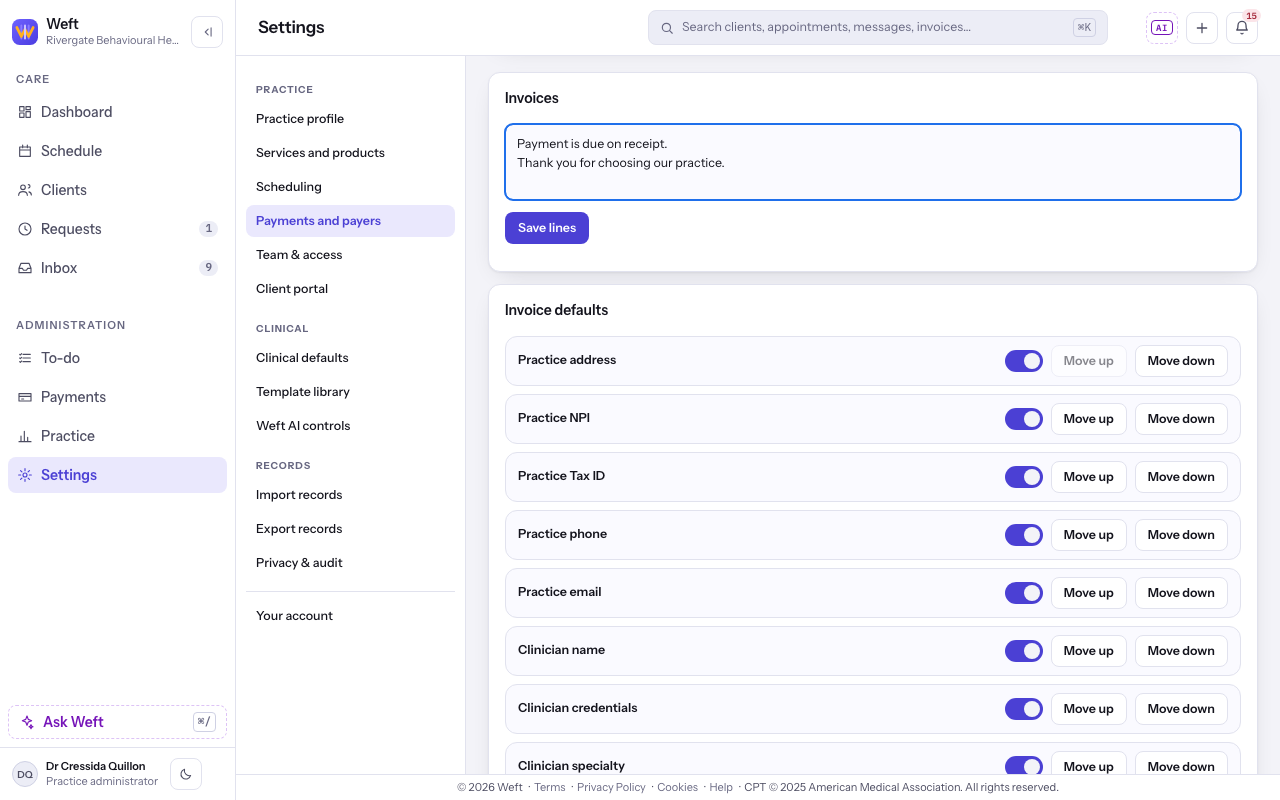This screenshot has width=1280, height=800.
Task: Open Template library settings
Action: [350, 392]
